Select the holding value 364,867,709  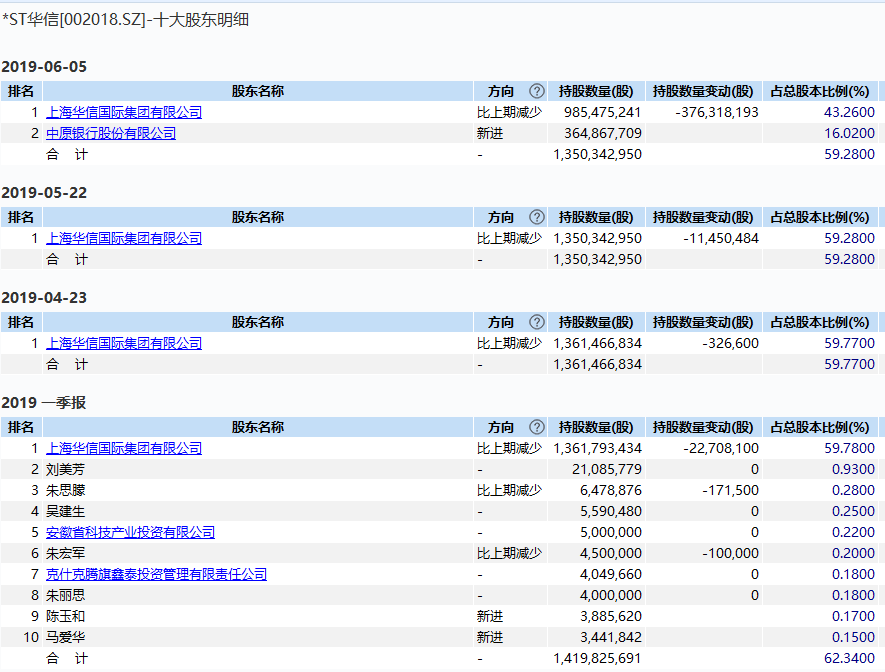(602, 133)
